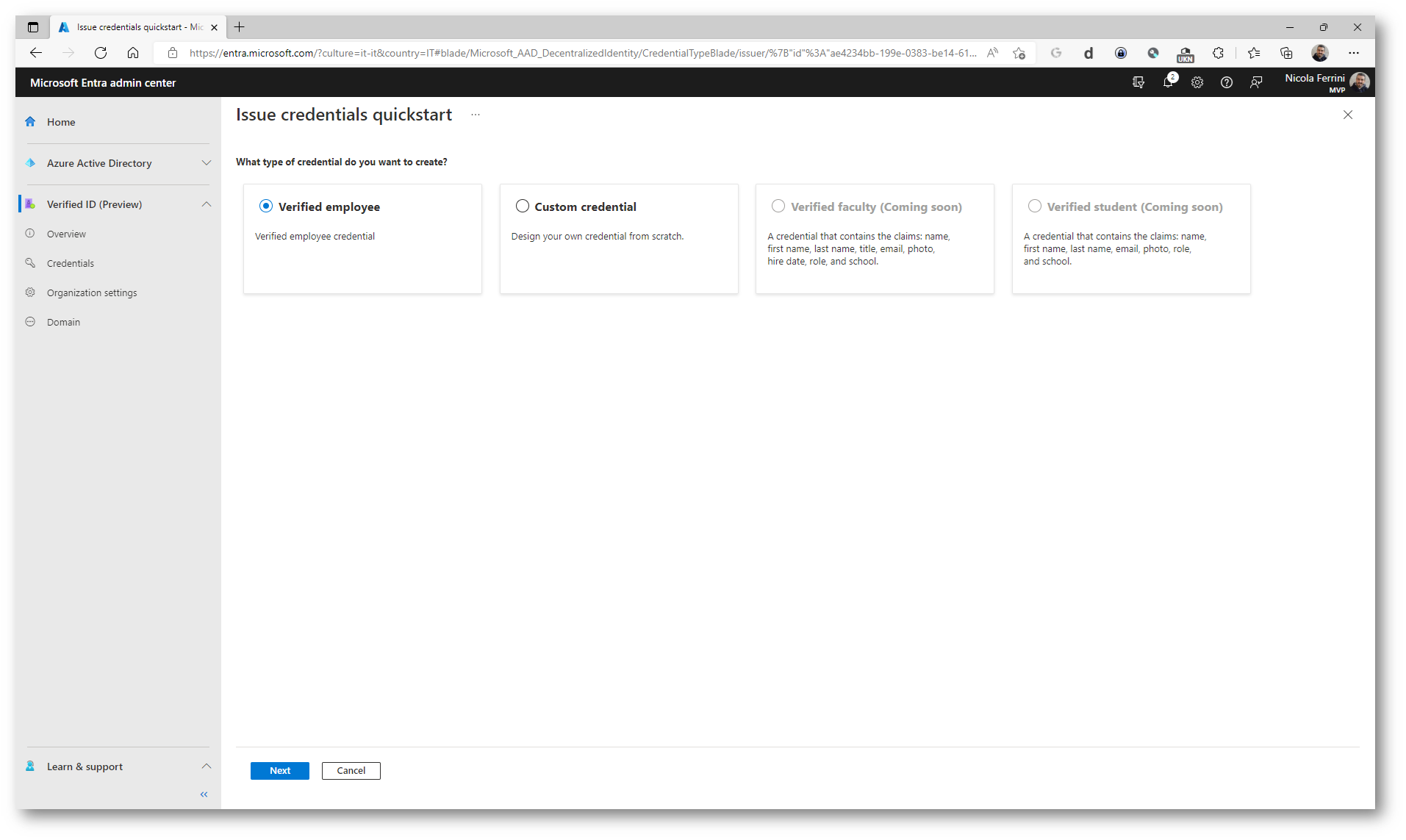Screen dimensions: 1406x840
Task: Click the Organization settings gear icon
Action: point(30,292)
